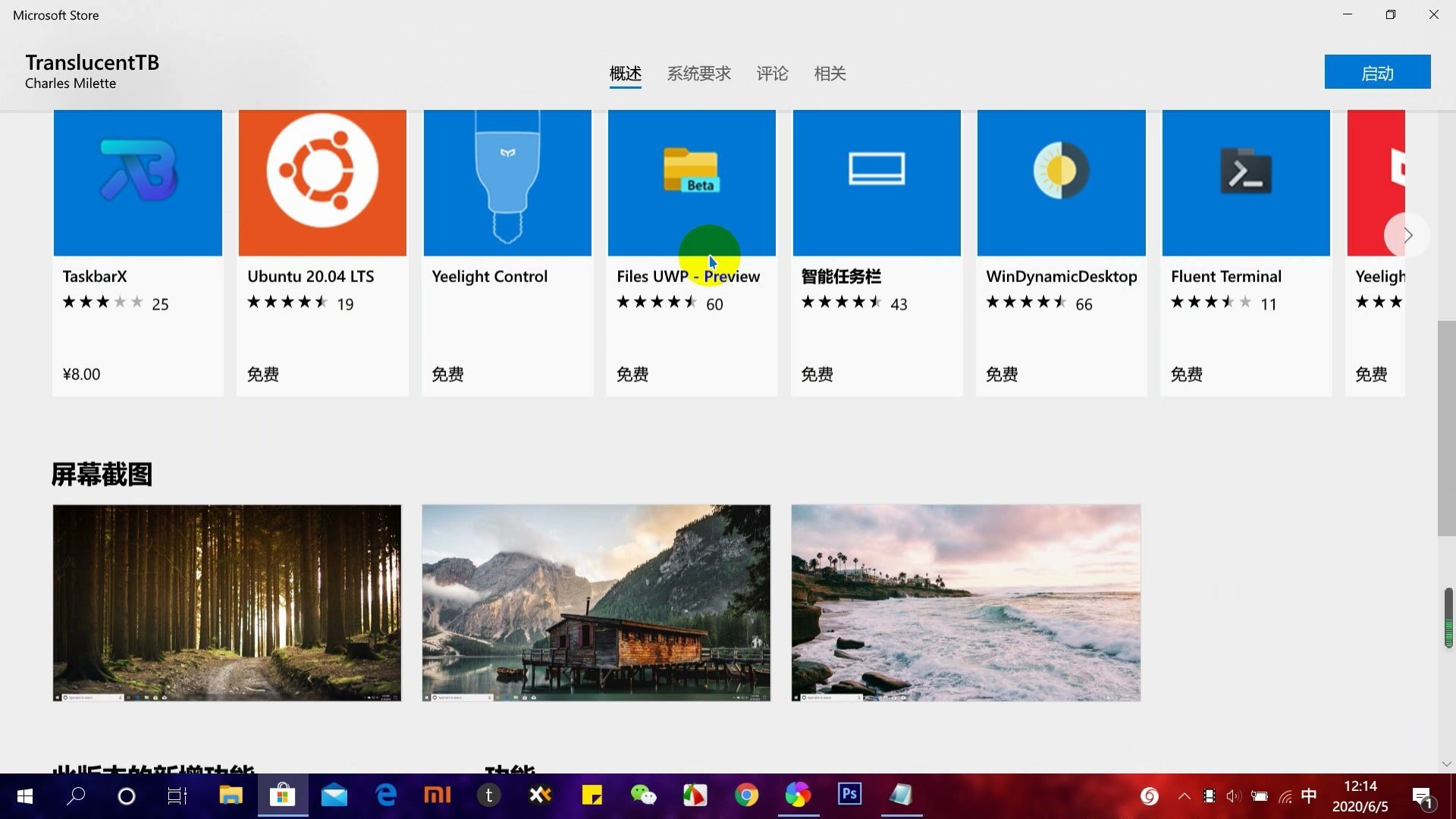This screenshot has width=1456, height=819.
Task: Open Sticky Notes from the taskbar
Action: (592, 795)
